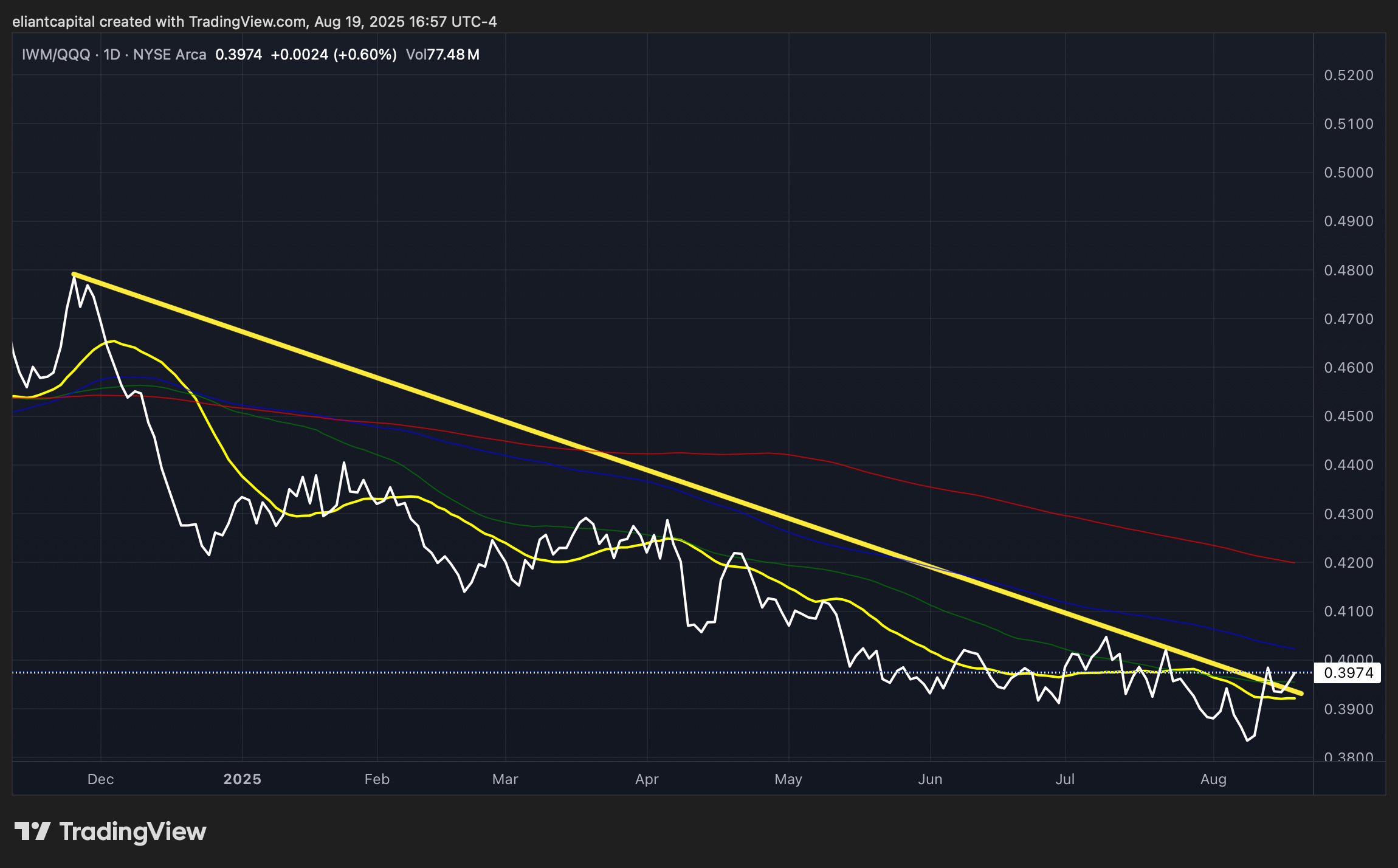
Task: Click the 2025 year label on time axis
Action: point(242,779)
